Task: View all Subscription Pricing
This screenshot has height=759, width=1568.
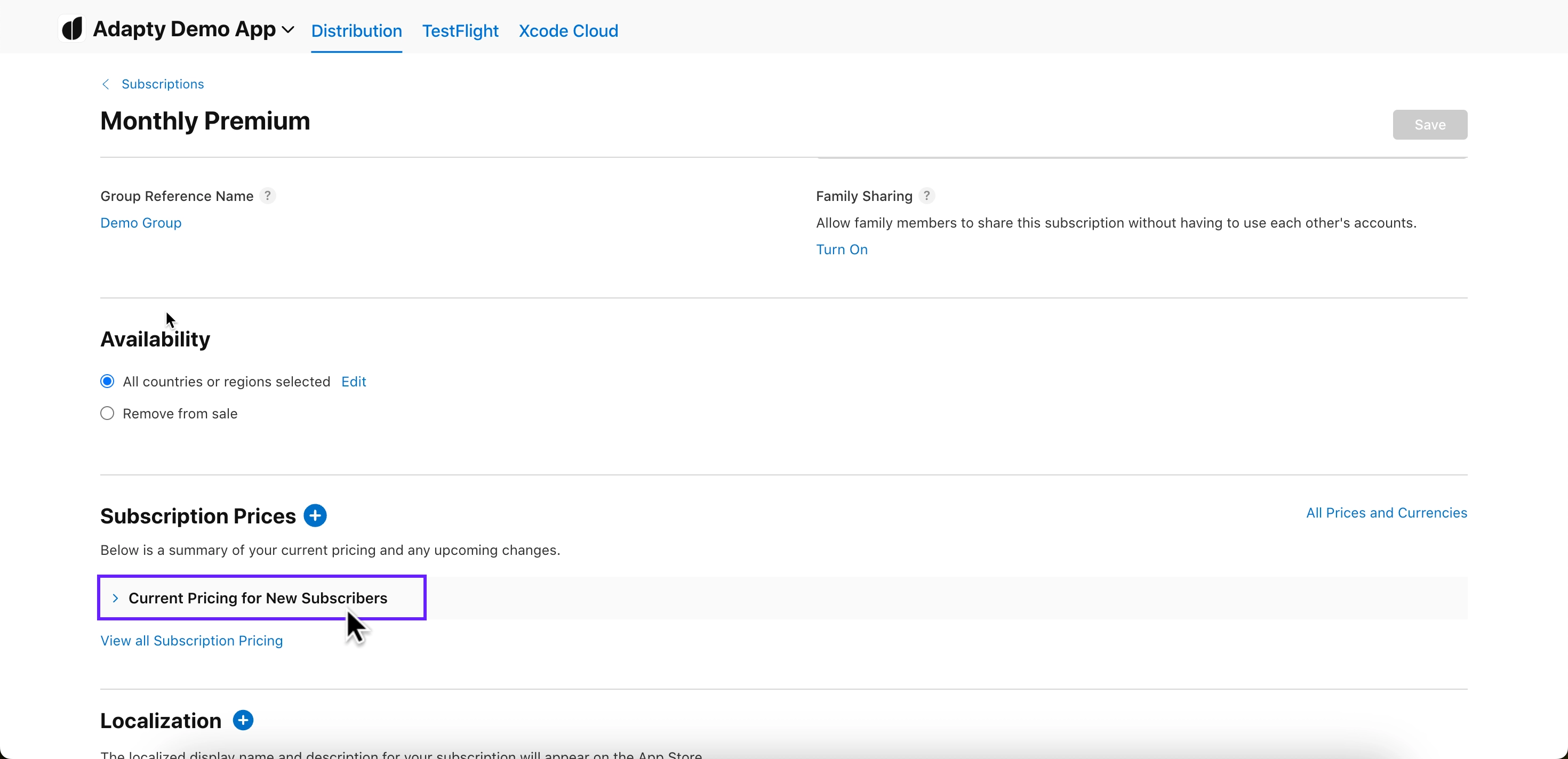Action: 191,641
